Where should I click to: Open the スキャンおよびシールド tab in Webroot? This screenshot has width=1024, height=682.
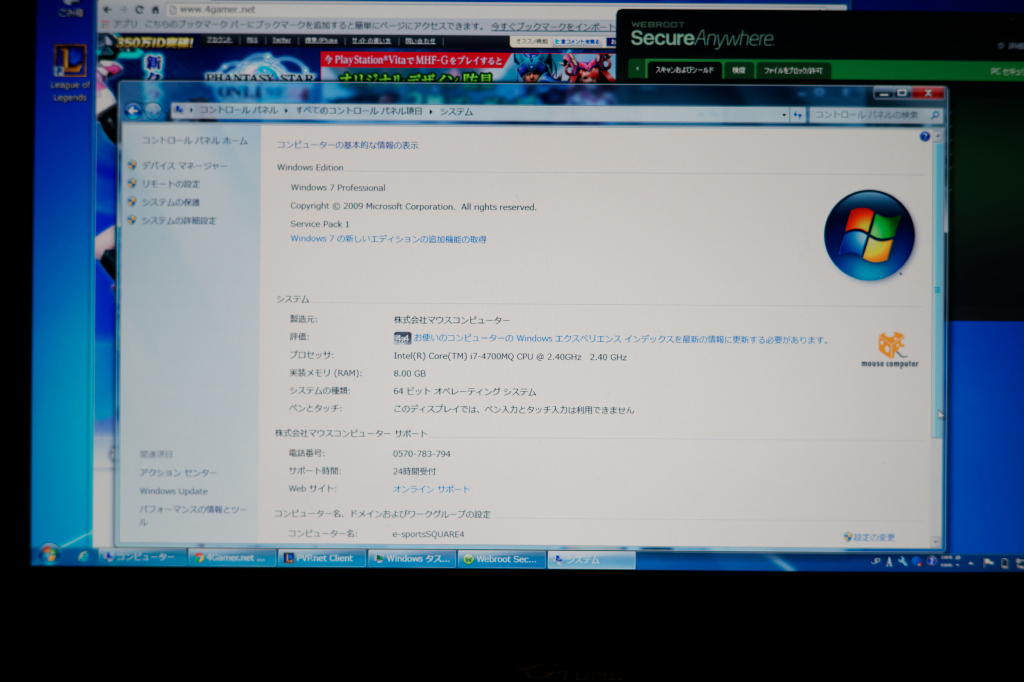[x=684, y=70]
